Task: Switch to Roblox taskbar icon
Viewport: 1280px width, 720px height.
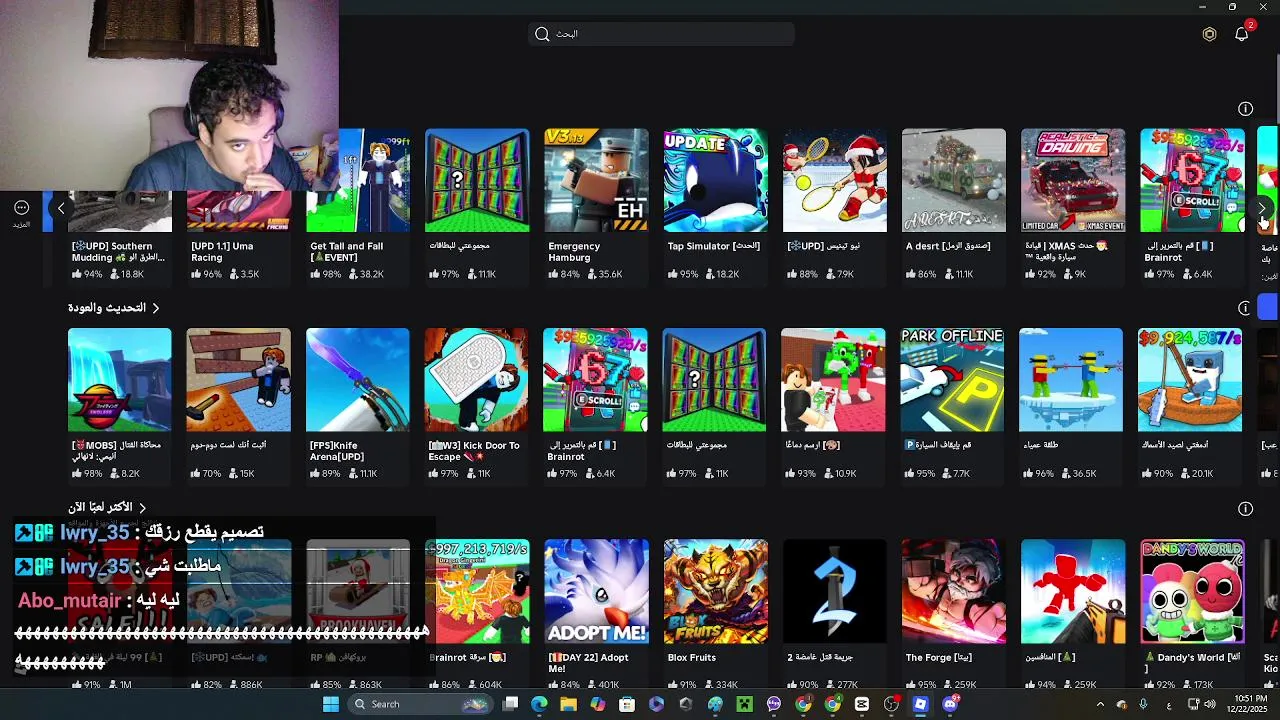Action: click(921, 704)
